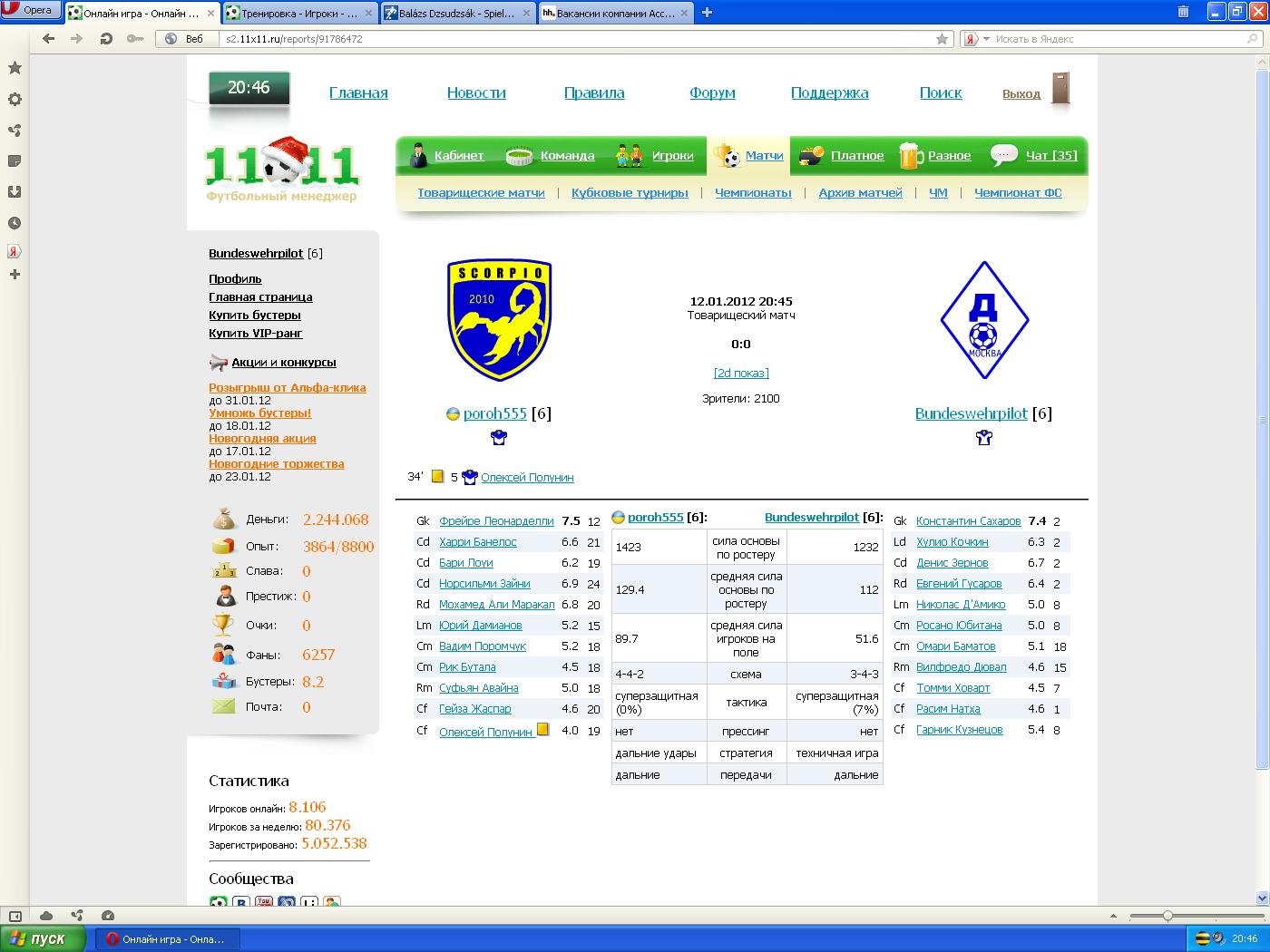Viewport: 1270px width, 952px height.
Task: Click the Веб address bar badge
Action: 186,39
